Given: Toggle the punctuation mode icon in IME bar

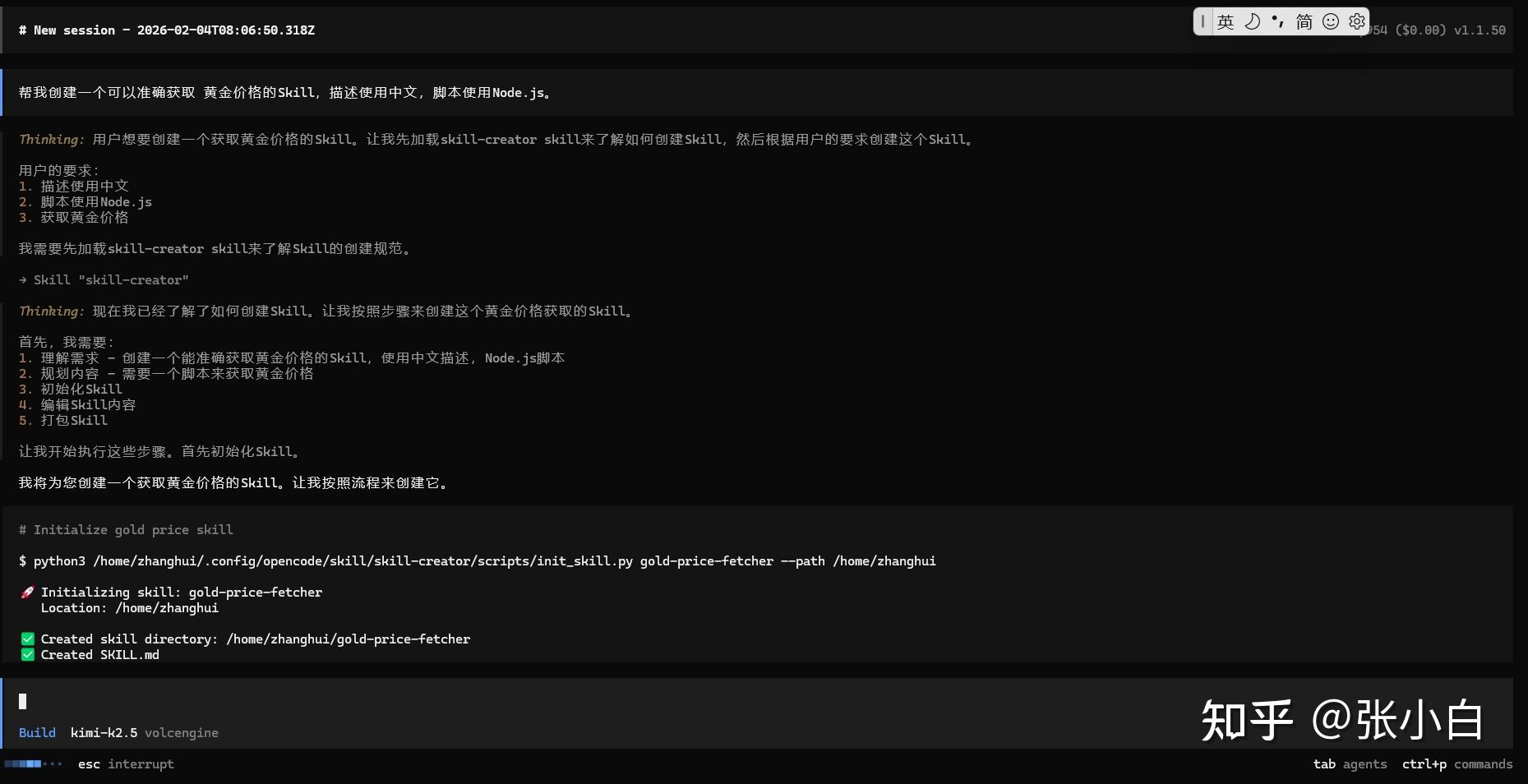Looking at the screenshot, I should pyautogui.click(x=1277, y=22).
